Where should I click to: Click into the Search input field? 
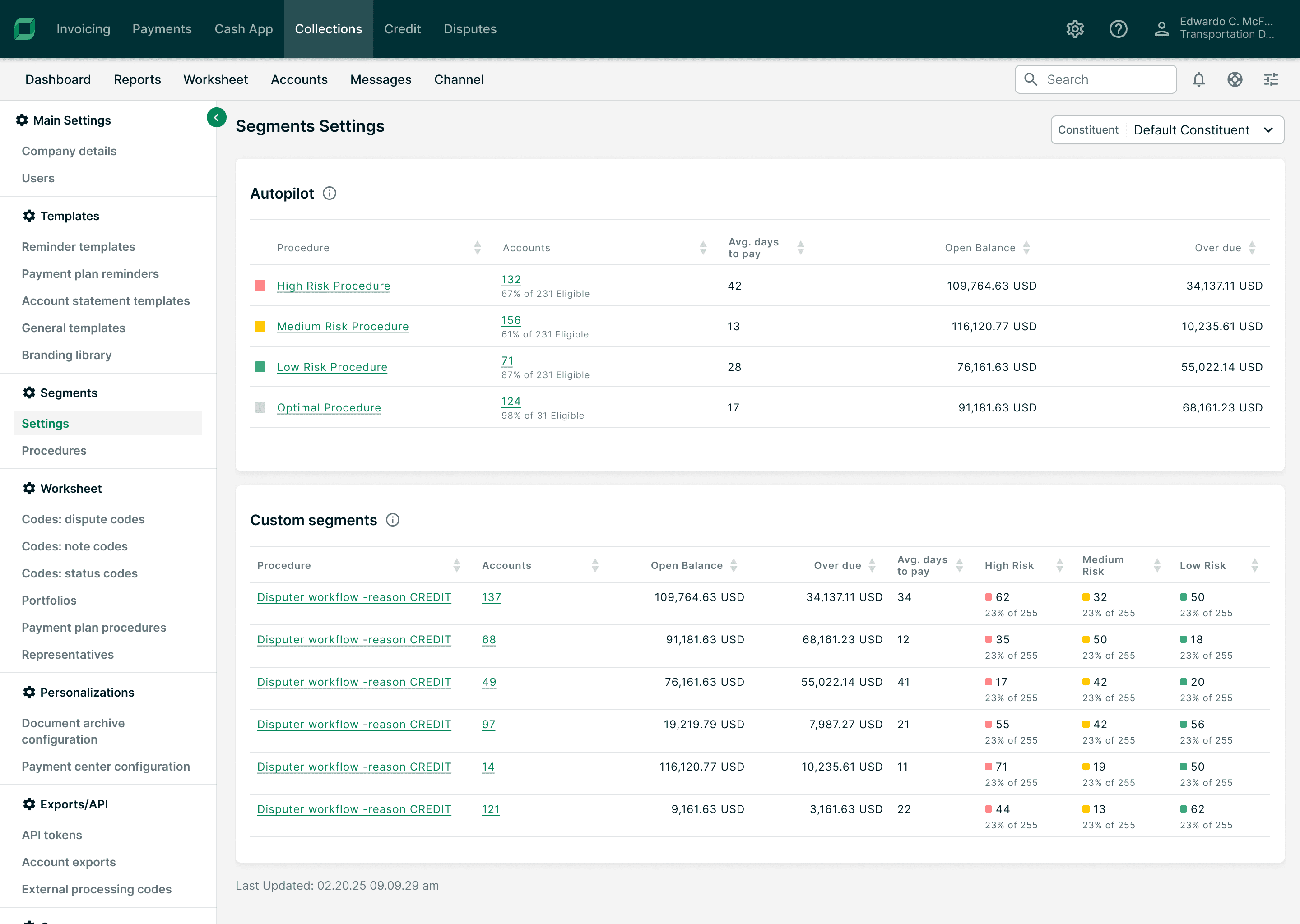[1104, 80]
